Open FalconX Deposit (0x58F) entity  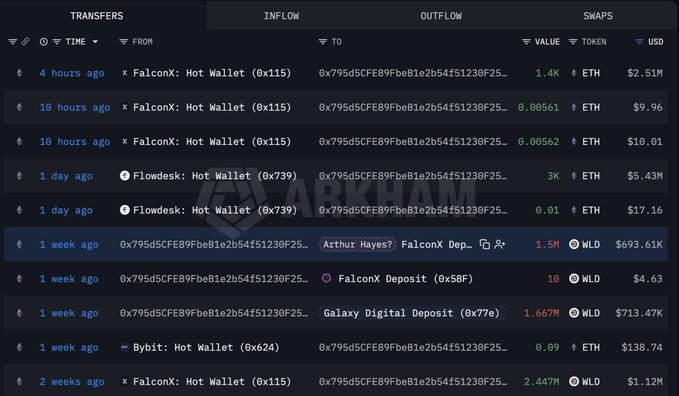(x=405, y=279)
